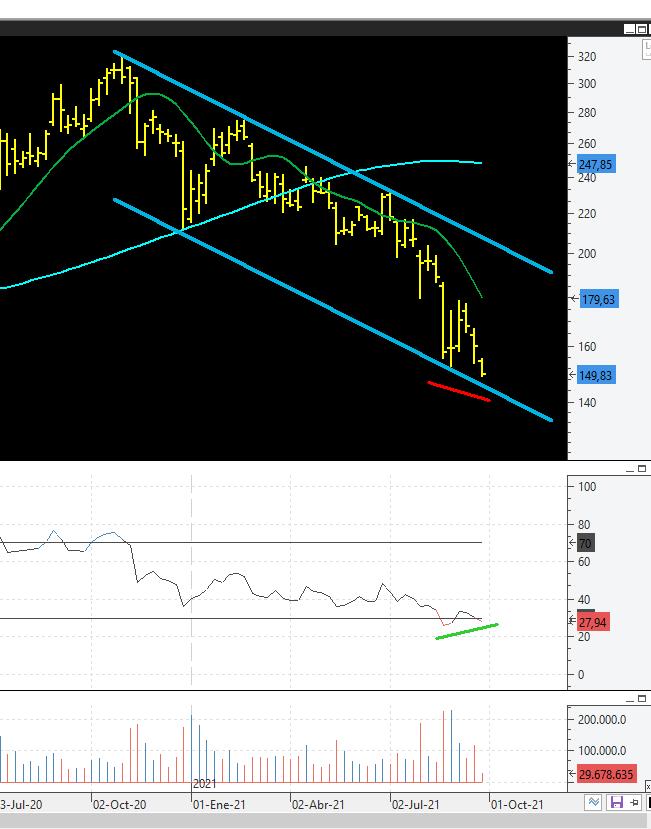
Task: Select the green divergence line in RSI pane
Action: coord(466,632)
